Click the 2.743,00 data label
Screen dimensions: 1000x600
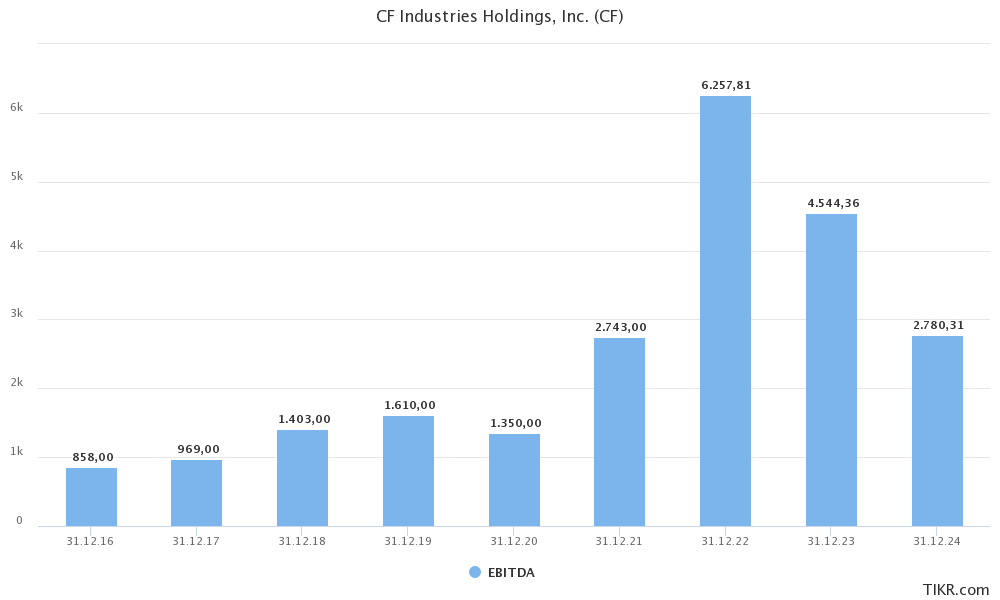621,327
